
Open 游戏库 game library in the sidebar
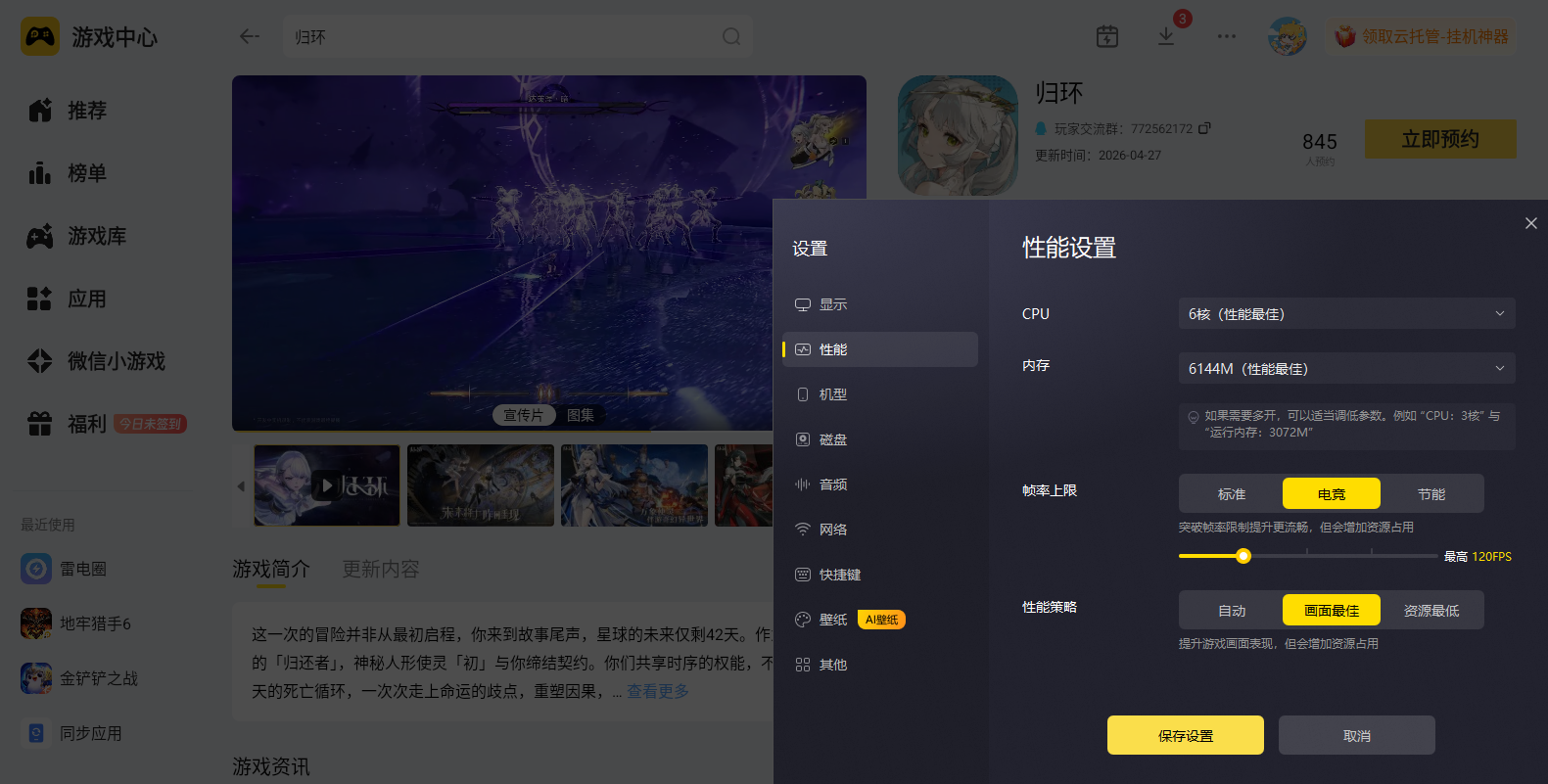pos(76,236)
